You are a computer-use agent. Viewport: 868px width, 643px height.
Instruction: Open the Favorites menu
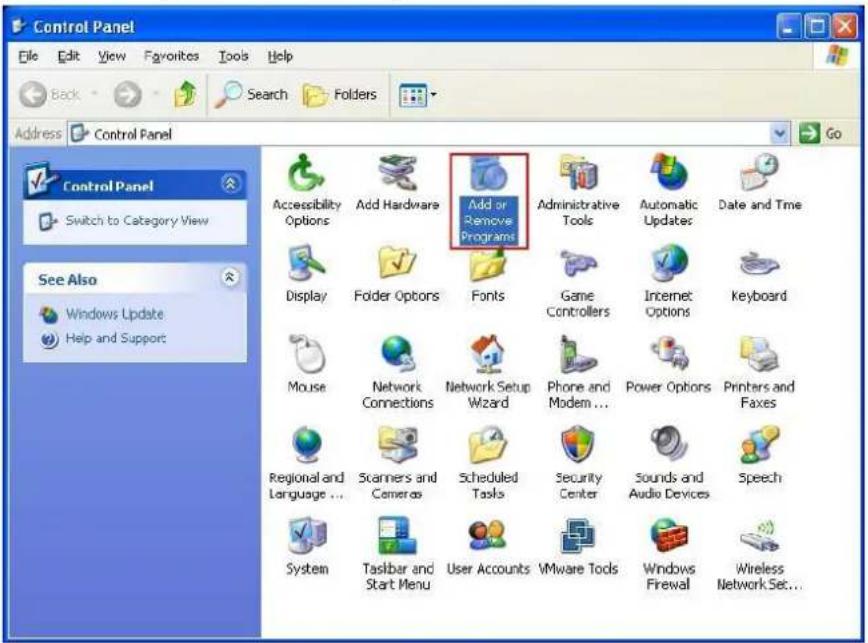click(x=171, y=56)
